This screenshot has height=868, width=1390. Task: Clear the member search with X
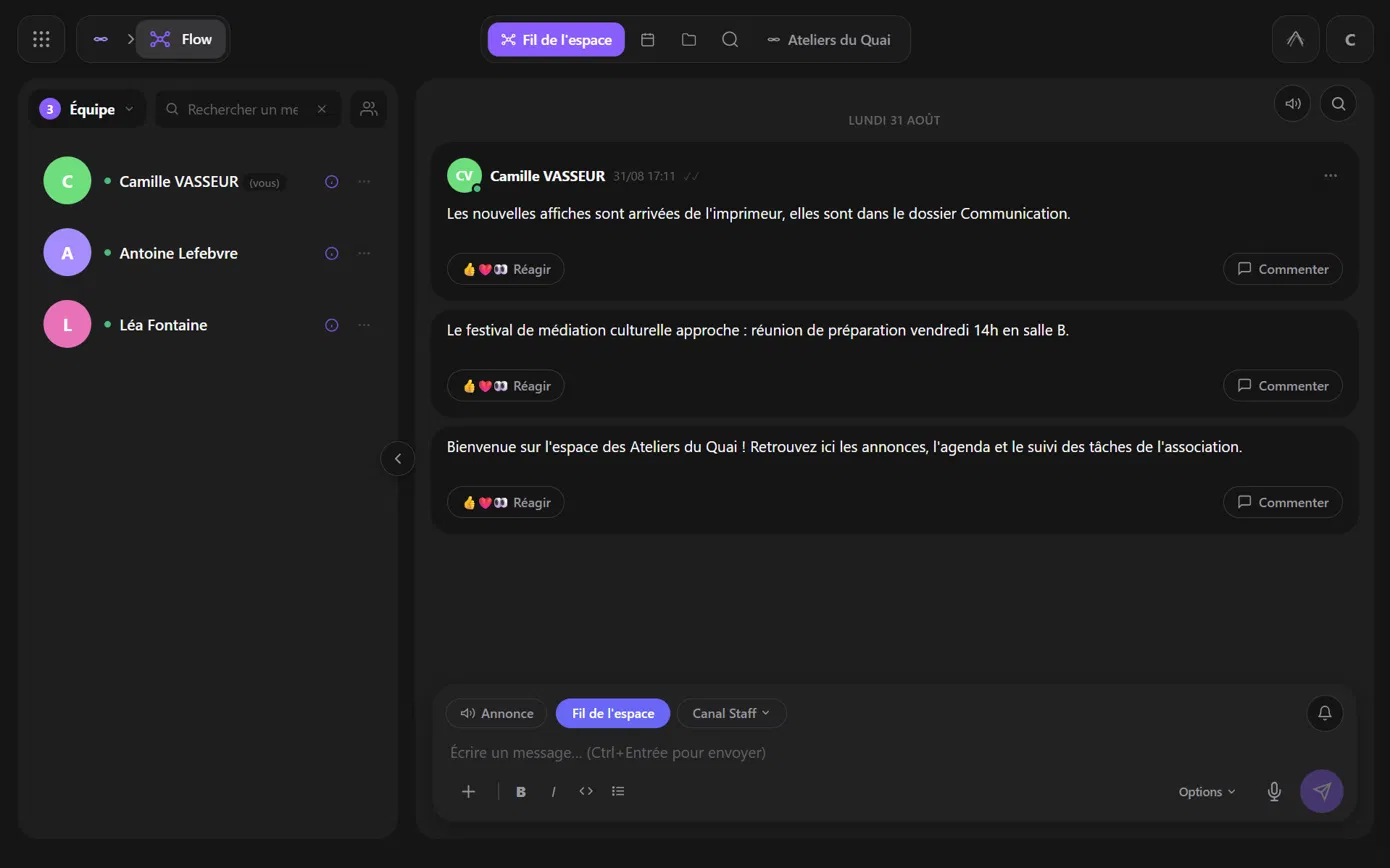click(322, 109)
